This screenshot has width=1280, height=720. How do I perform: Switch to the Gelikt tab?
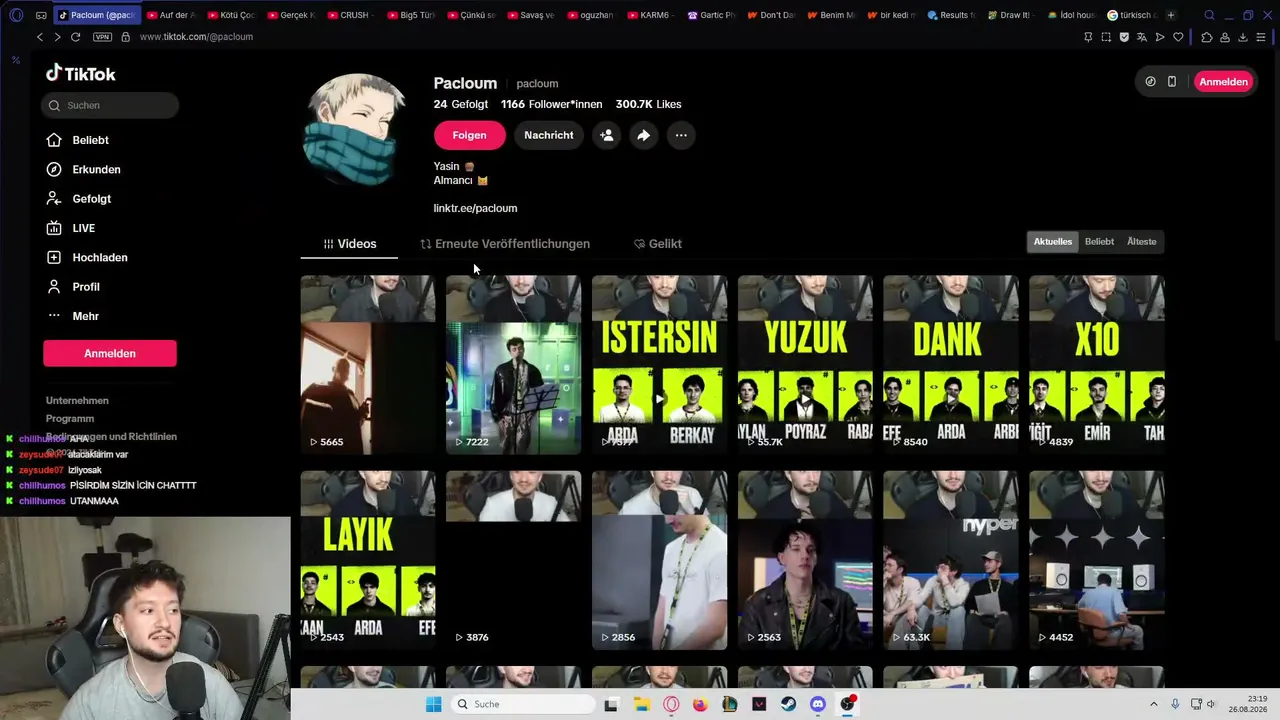tap(658, 244)
